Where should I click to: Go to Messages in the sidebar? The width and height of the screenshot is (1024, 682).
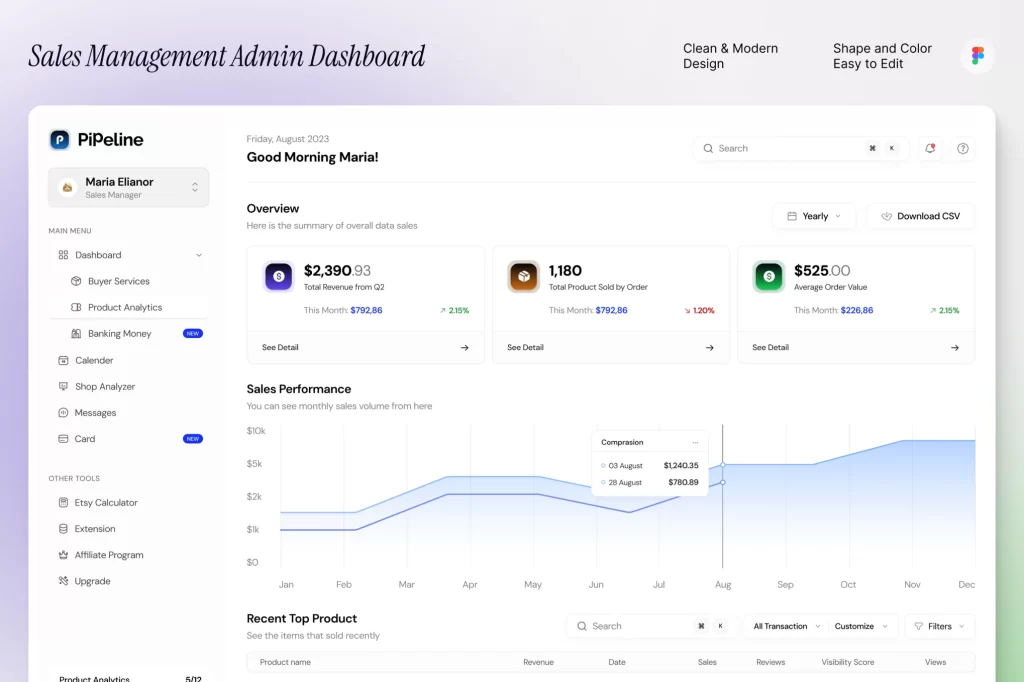point(95,412)
